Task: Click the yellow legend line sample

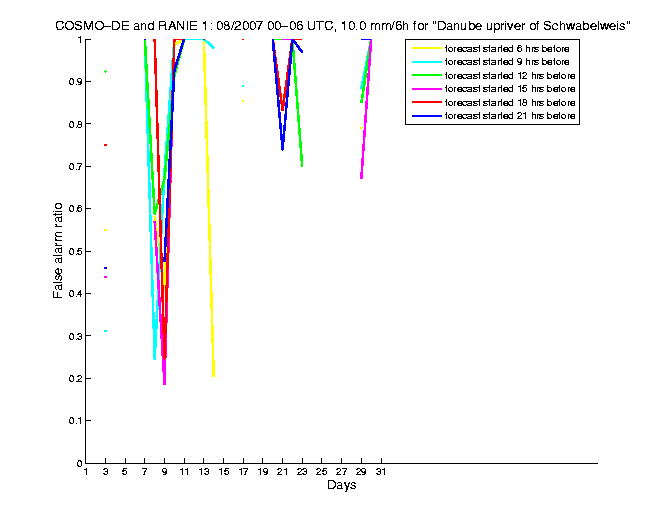Action: 427,48
